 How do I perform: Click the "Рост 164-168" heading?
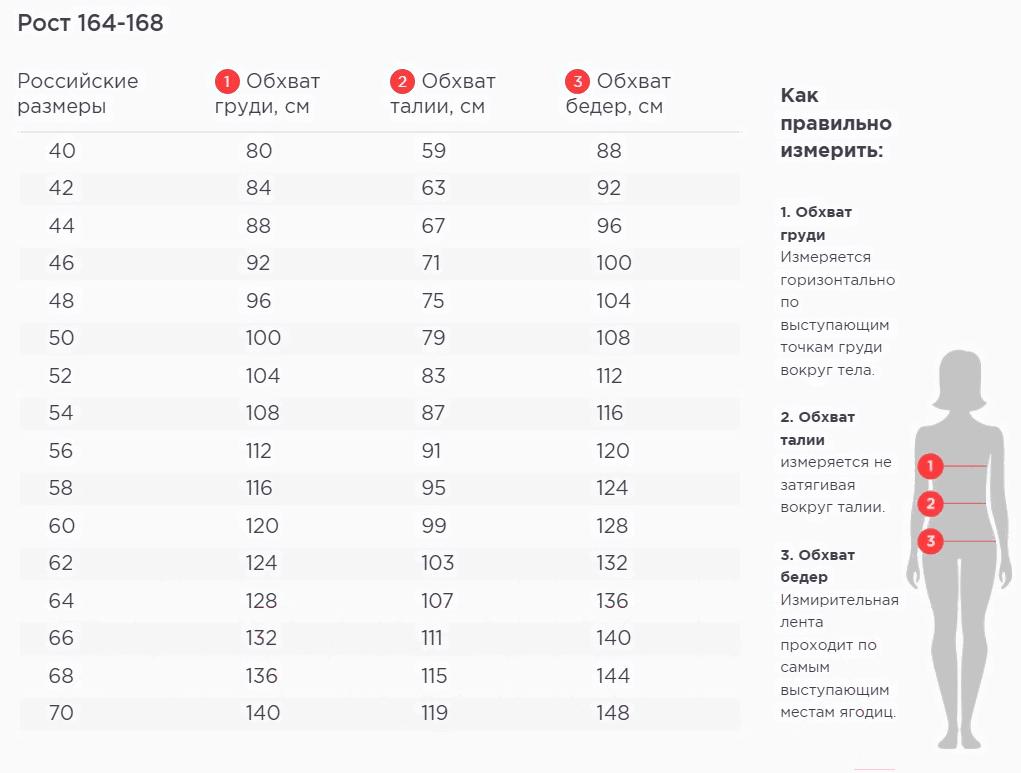[91, 23]
